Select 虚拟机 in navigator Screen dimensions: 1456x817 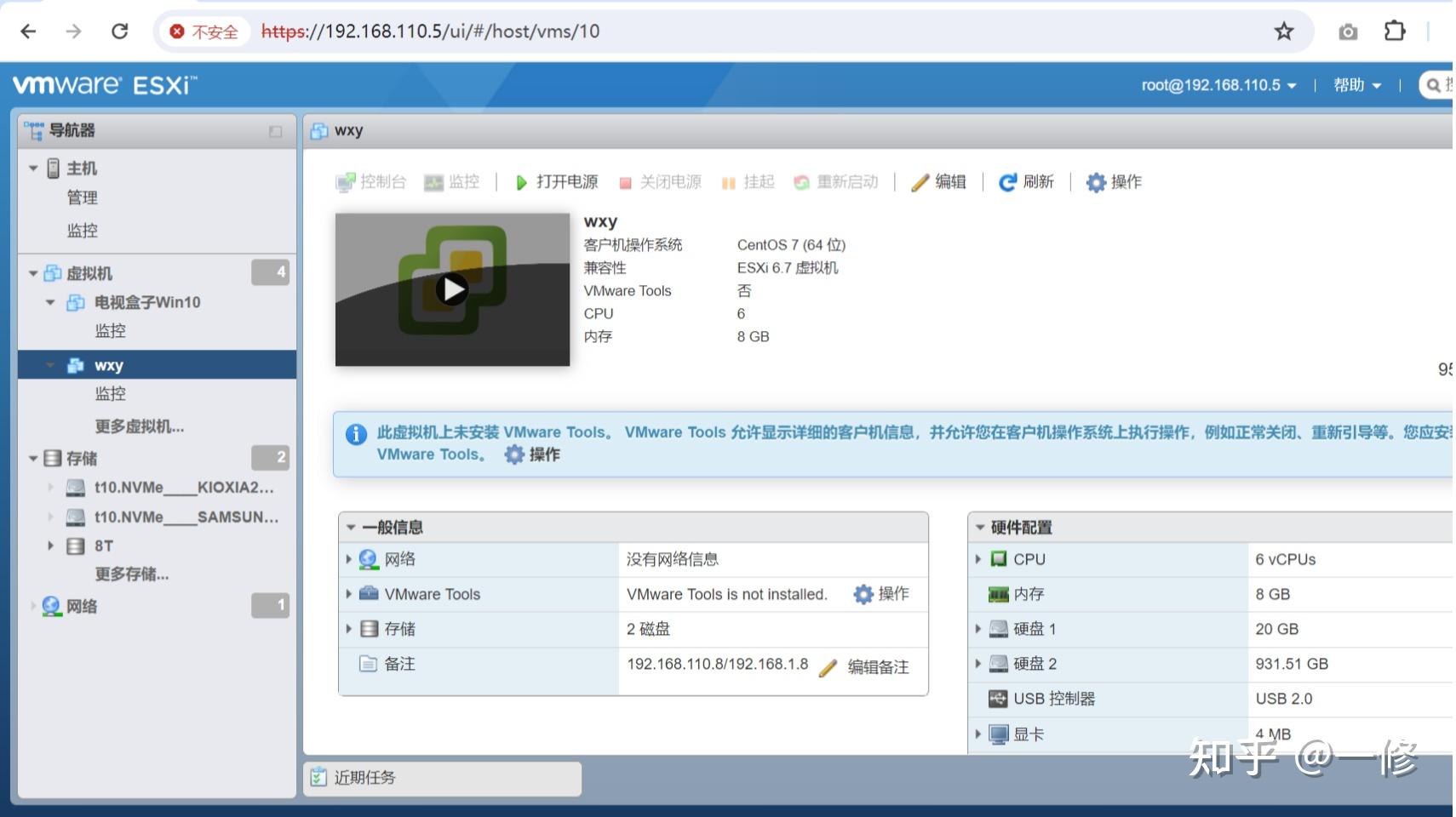[89, 273]
